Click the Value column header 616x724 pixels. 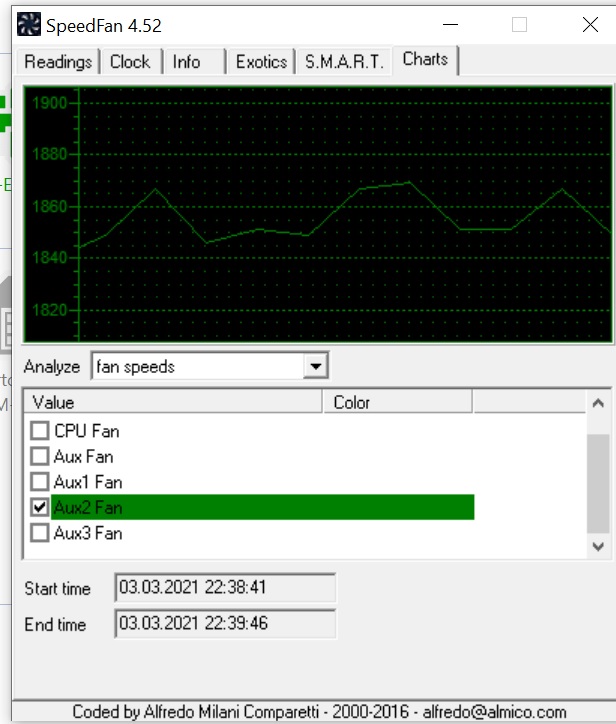point(173,402)
